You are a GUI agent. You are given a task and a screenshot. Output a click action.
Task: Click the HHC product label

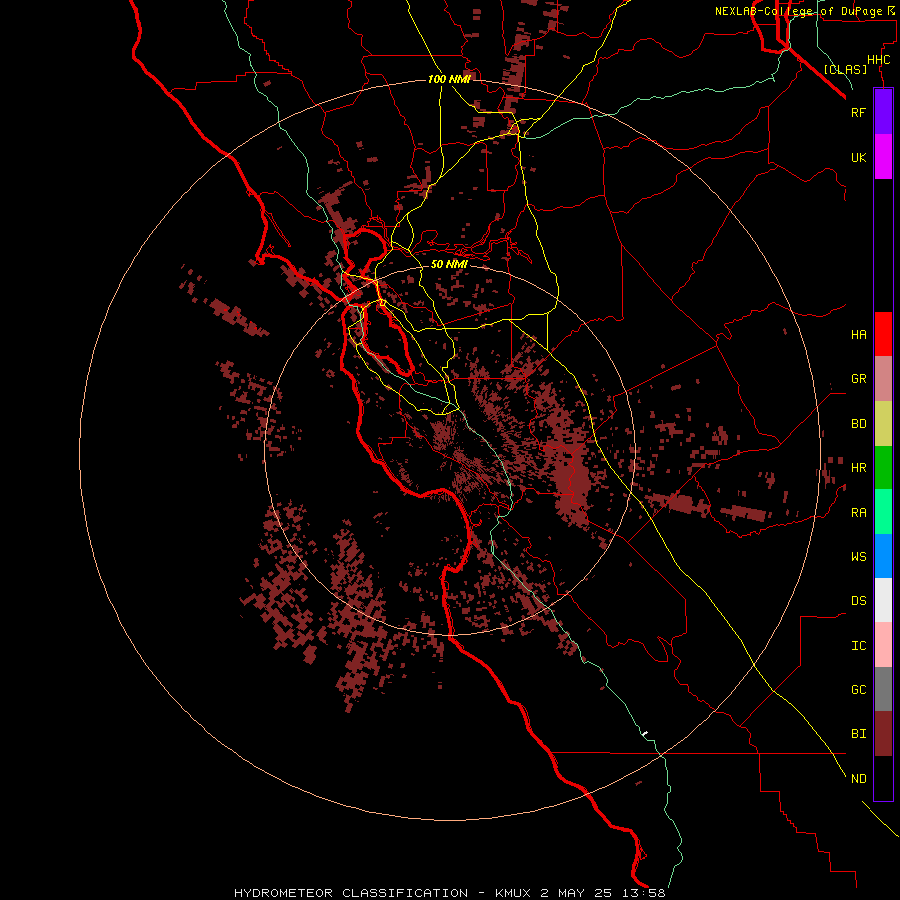click(x=878, y=60)
